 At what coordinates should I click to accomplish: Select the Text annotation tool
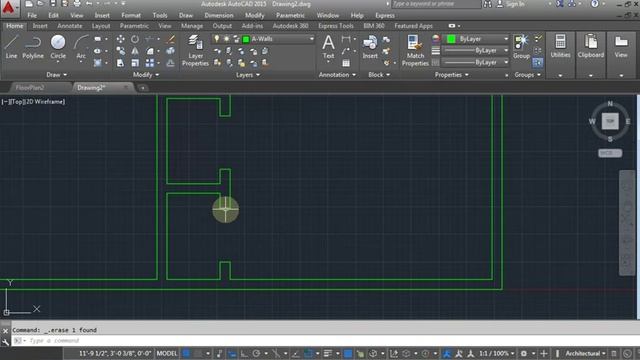(328, 47)
